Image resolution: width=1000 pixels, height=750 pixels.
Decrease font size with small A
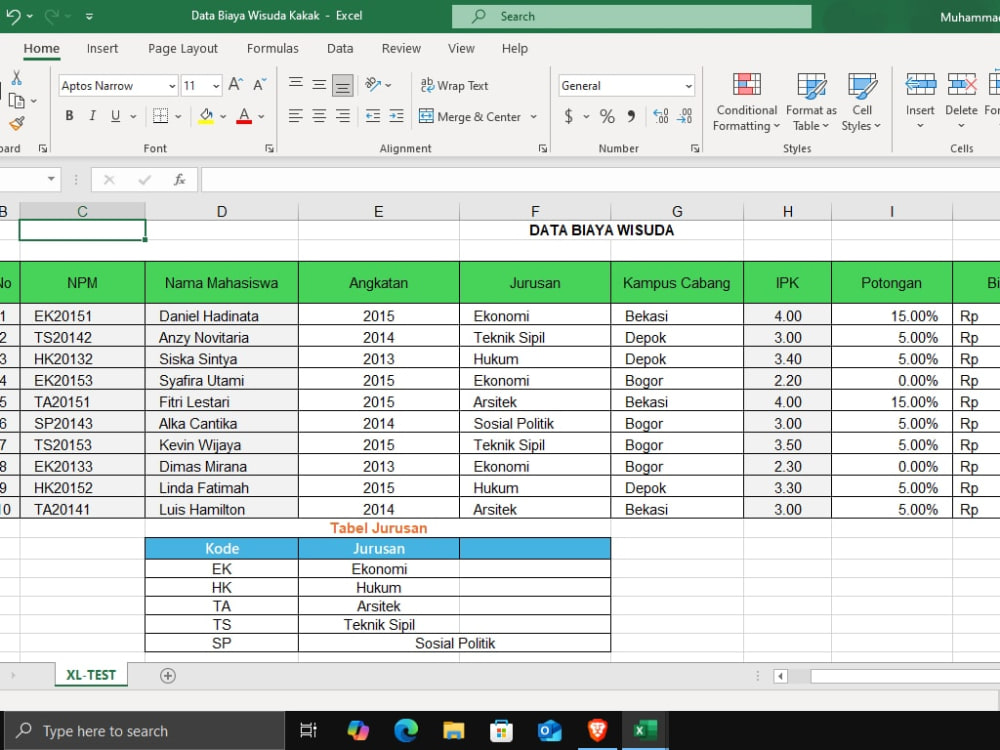(x=260, y=85)
